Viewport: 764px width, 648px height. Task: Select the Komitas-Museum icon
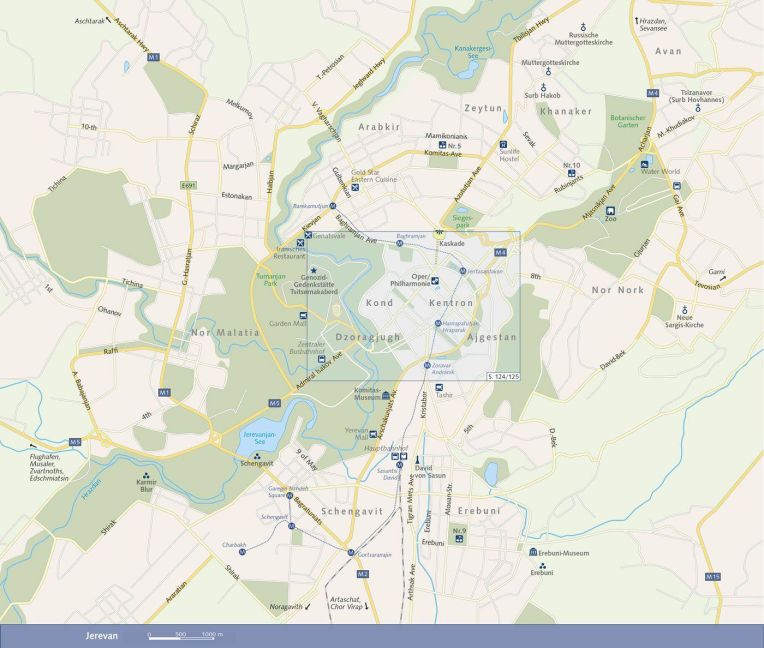click(386, 397)
